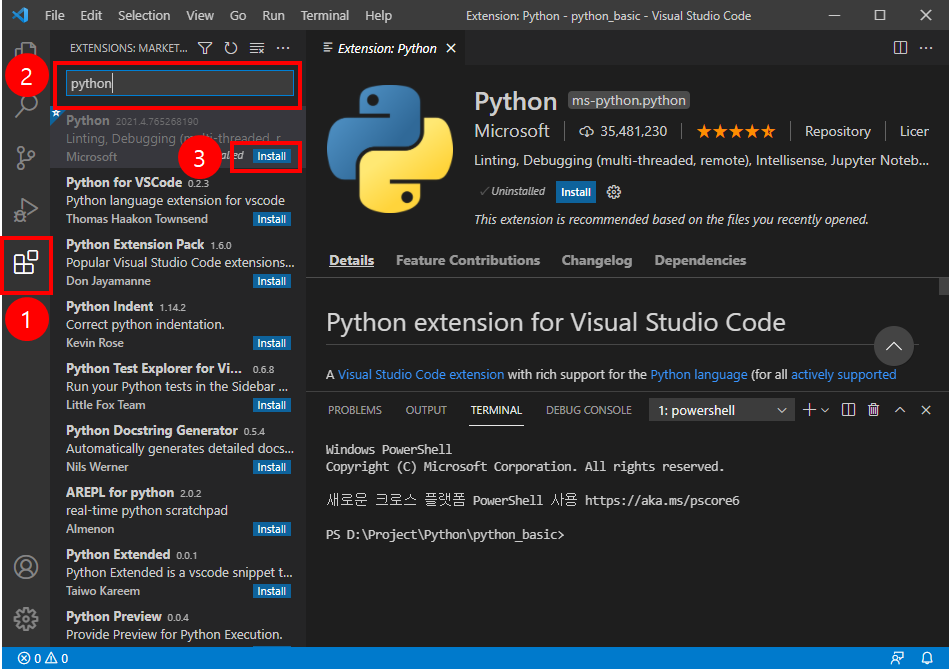Open the Search view in activity bar
This screenshot has height=669, width=949.
point(26,106)
